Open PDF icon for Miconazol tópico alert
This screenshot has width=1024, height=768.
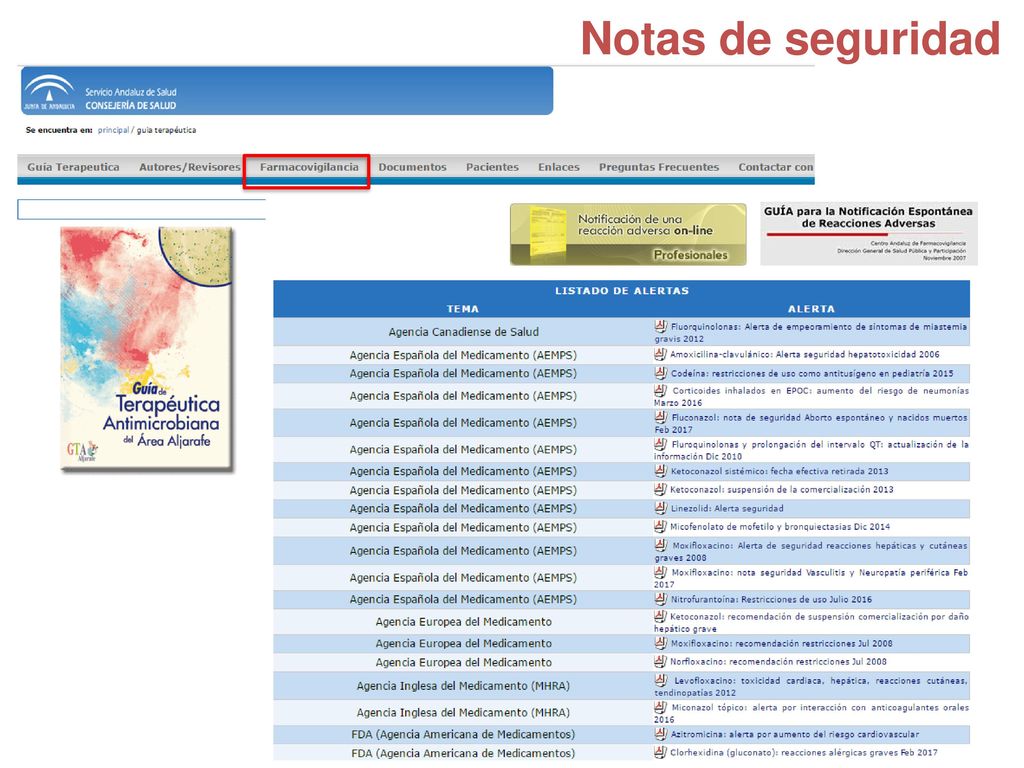click(660, 707)
